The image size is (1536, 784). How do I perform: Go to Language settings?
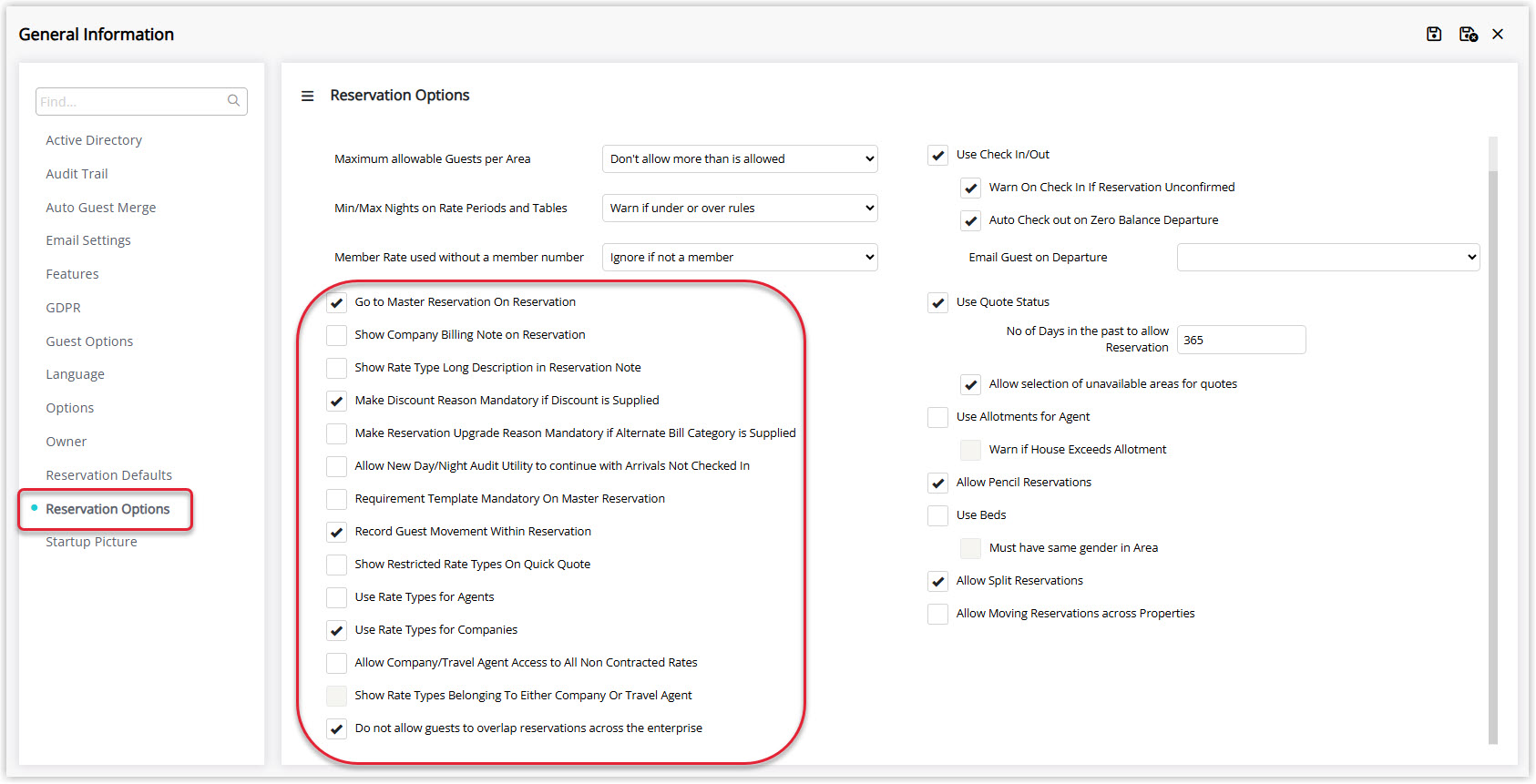[75, 374]
